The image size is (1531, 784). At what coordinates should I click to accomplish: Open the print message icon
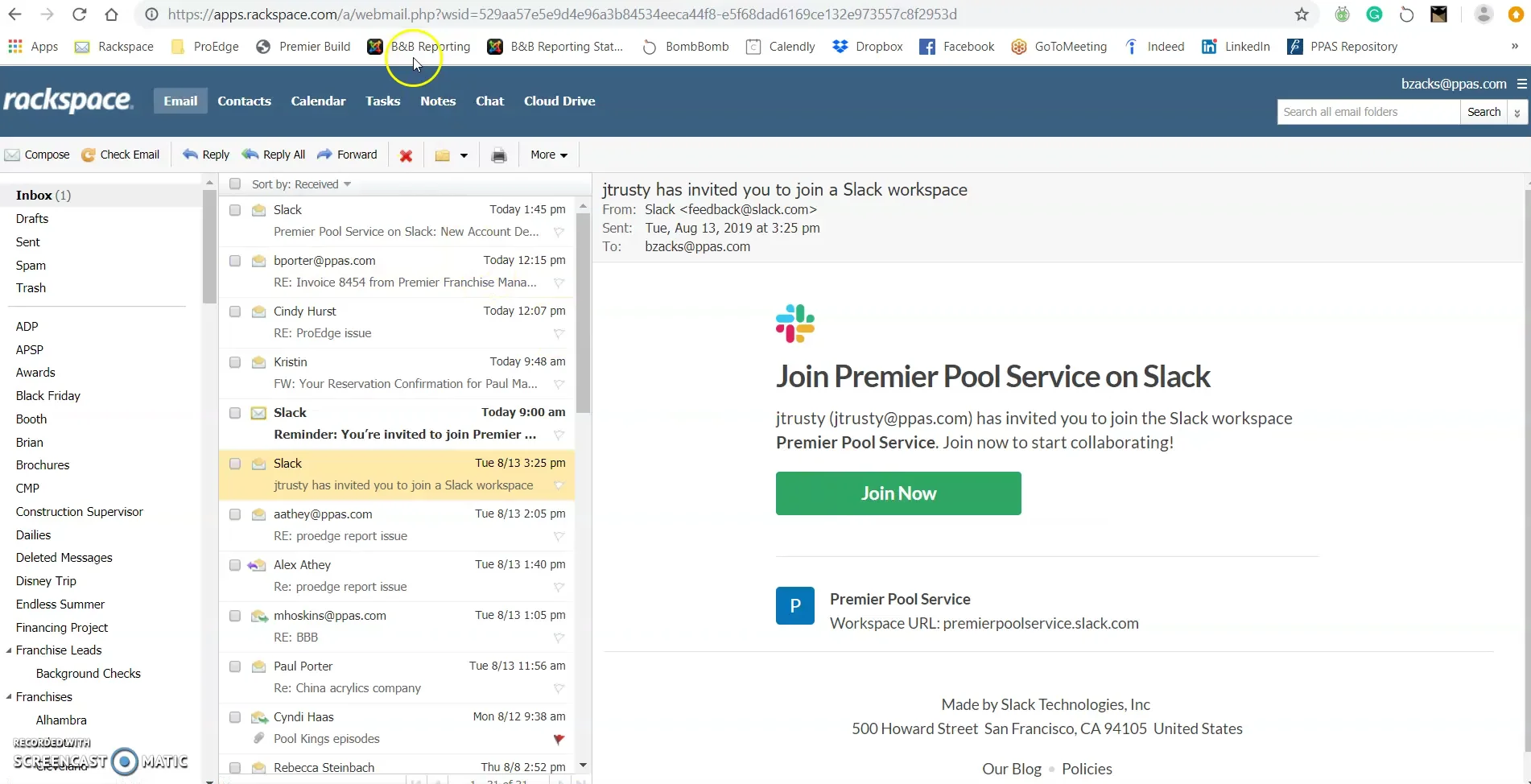tap(499, 155)
